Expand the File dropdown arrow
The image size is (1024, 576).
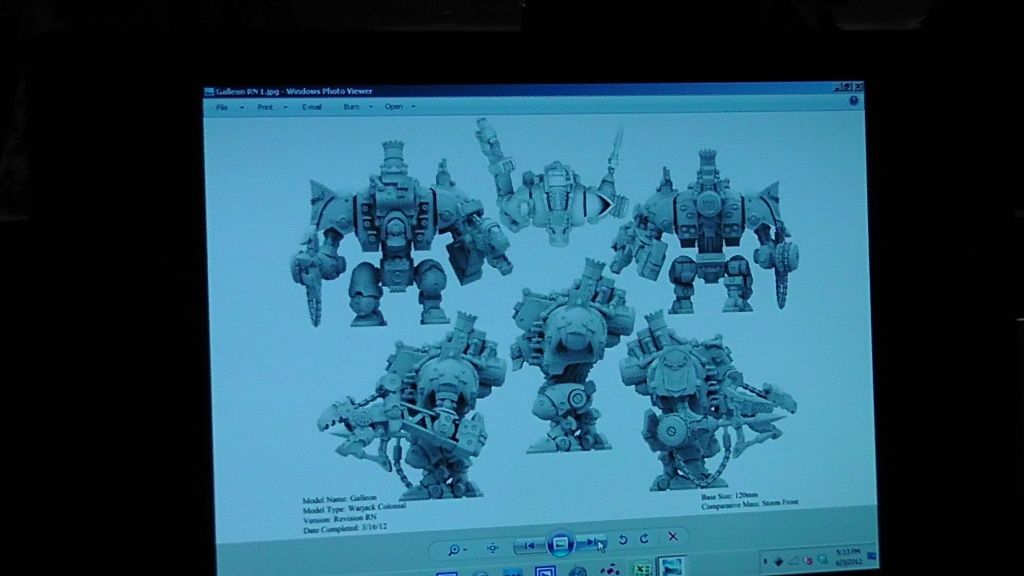point(242,108)
